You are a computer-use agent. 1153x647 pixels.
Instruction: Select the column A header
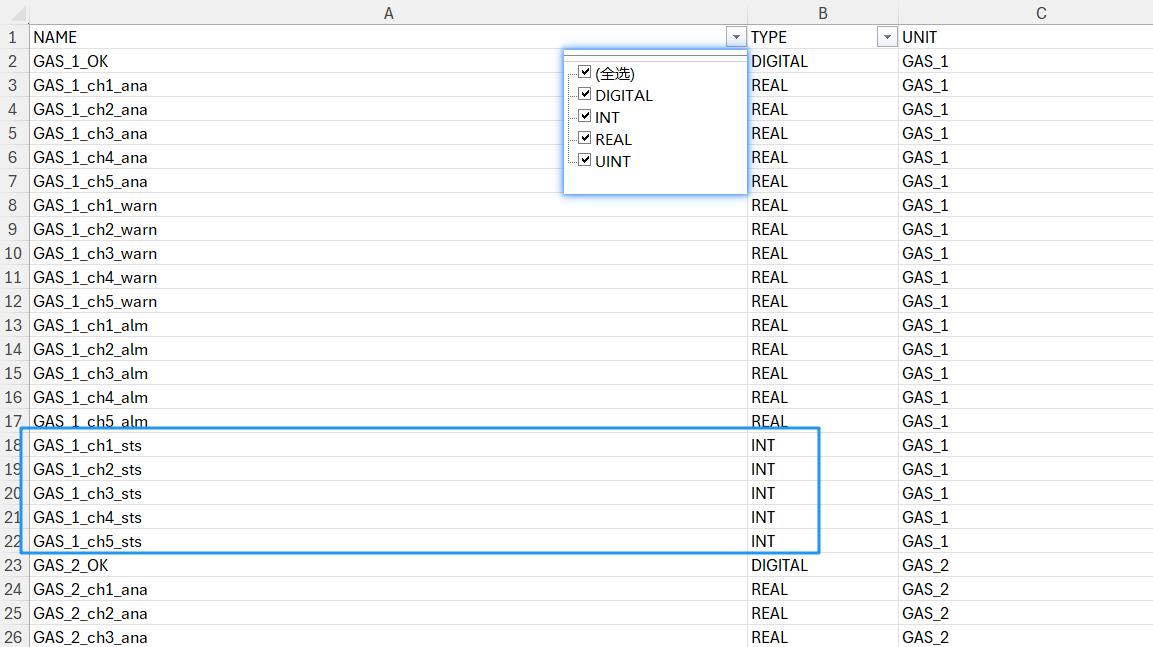[x=388, y=12]
